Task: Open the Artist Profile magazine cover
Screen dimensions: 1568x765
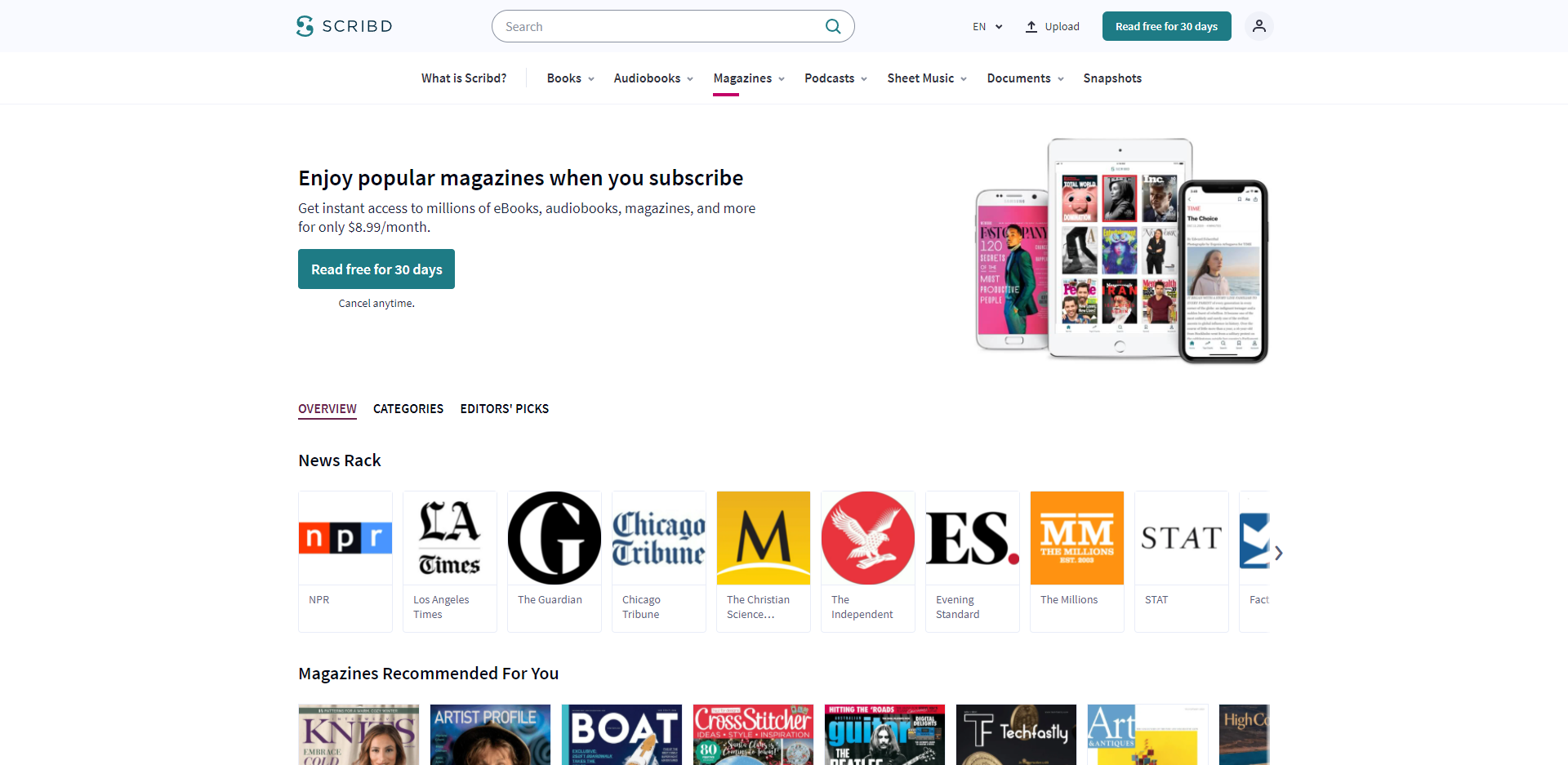Action: tap(490, 735)
